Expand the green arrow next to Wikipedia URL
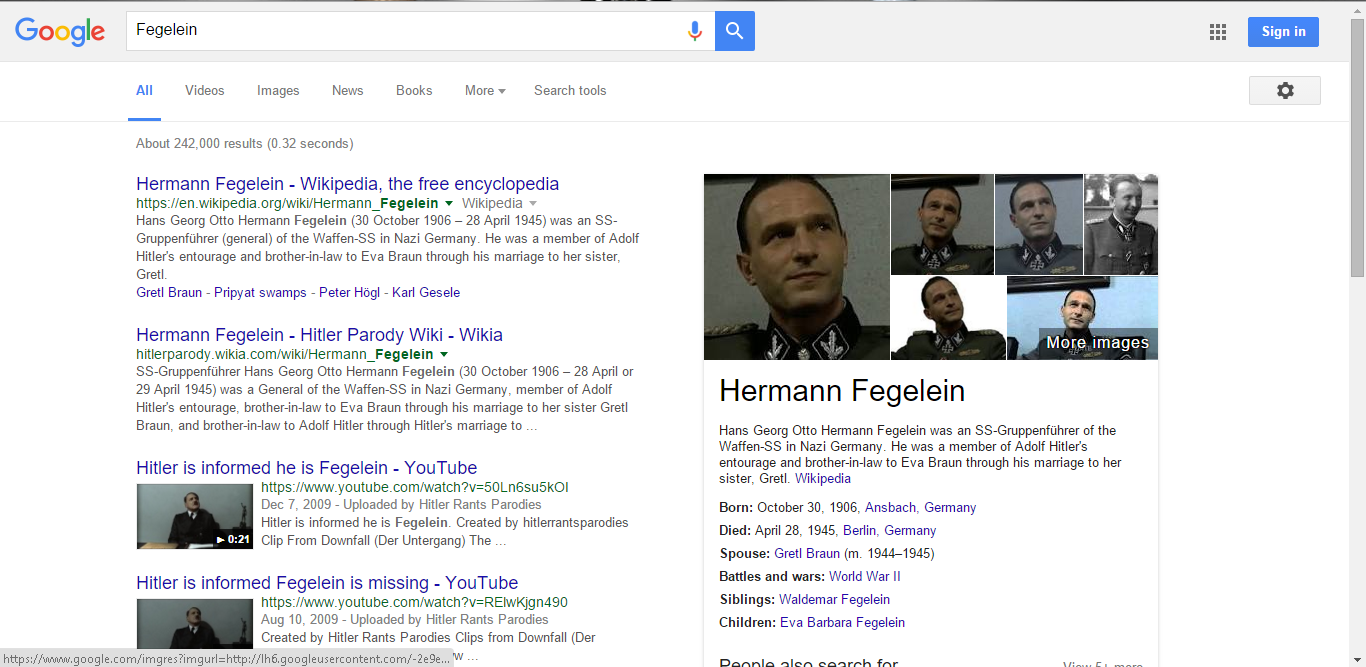Image resolution: width=1366 pixels, height=667 pixels. (449, 203)
